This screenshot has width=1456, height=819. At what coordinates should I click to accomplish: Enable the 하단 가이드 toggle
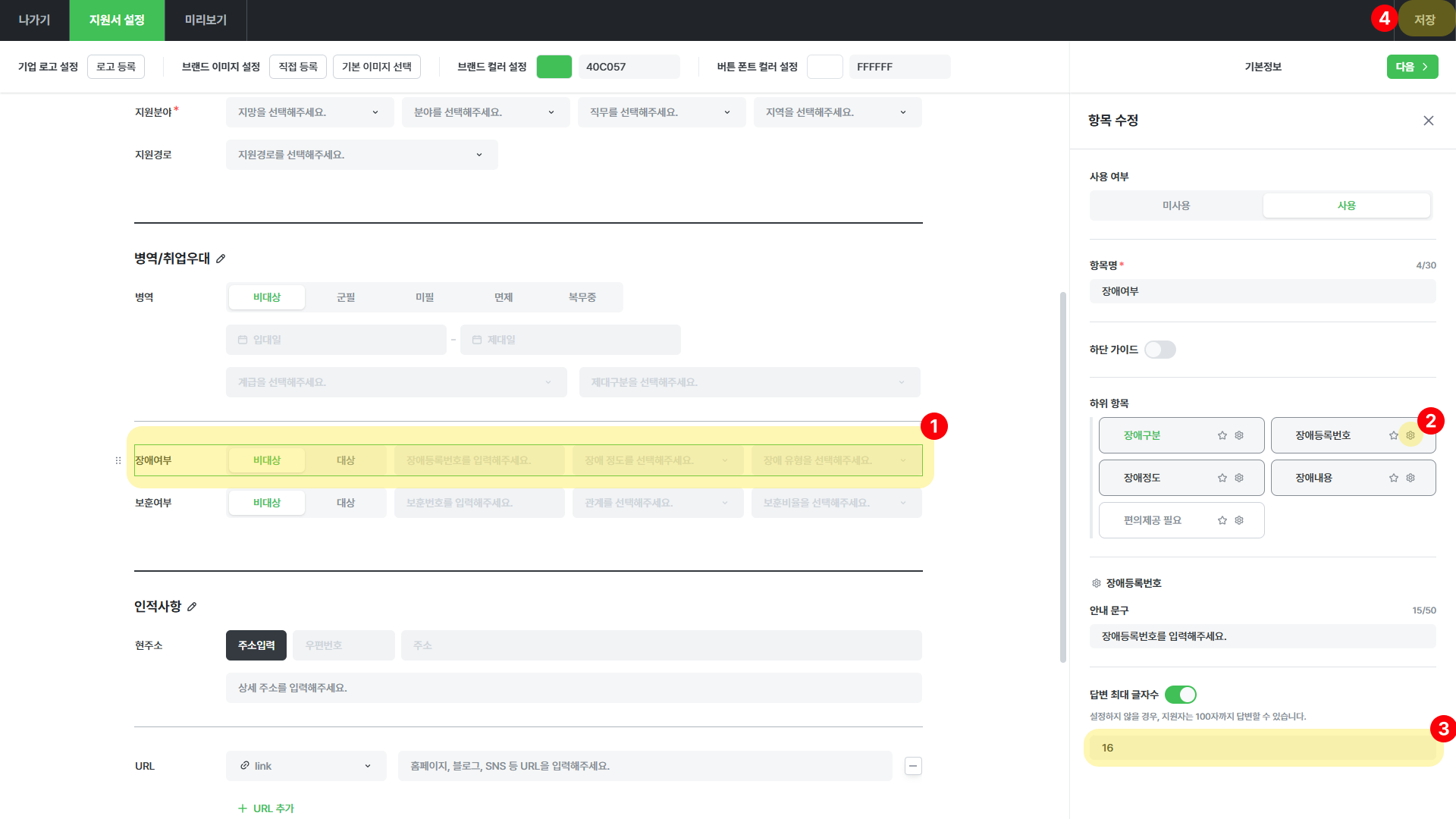(1159, 350)
